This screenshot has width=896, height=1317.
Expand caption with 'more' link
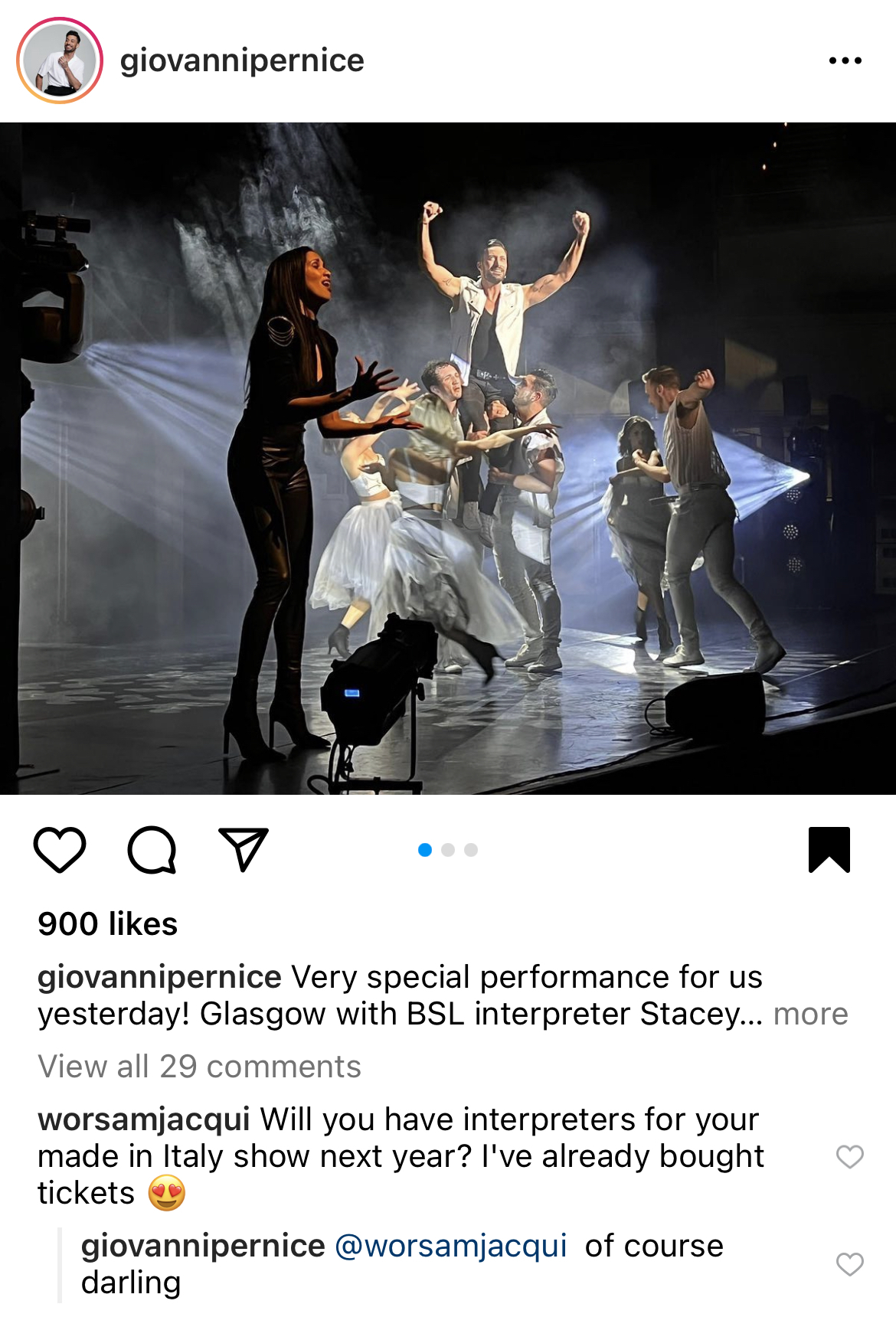point(810,1014)
